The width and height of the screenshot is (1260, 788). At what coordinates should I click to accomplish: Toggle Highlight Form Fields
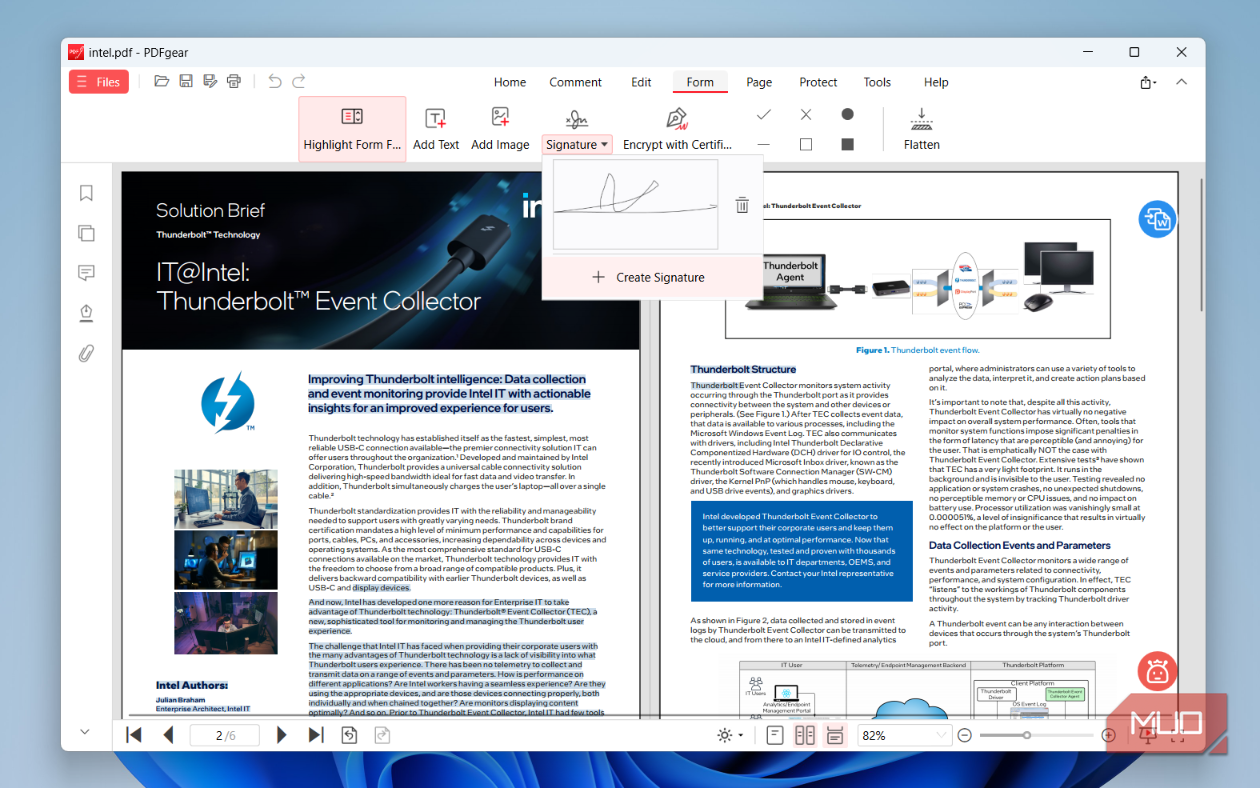(x=352, y=129)
